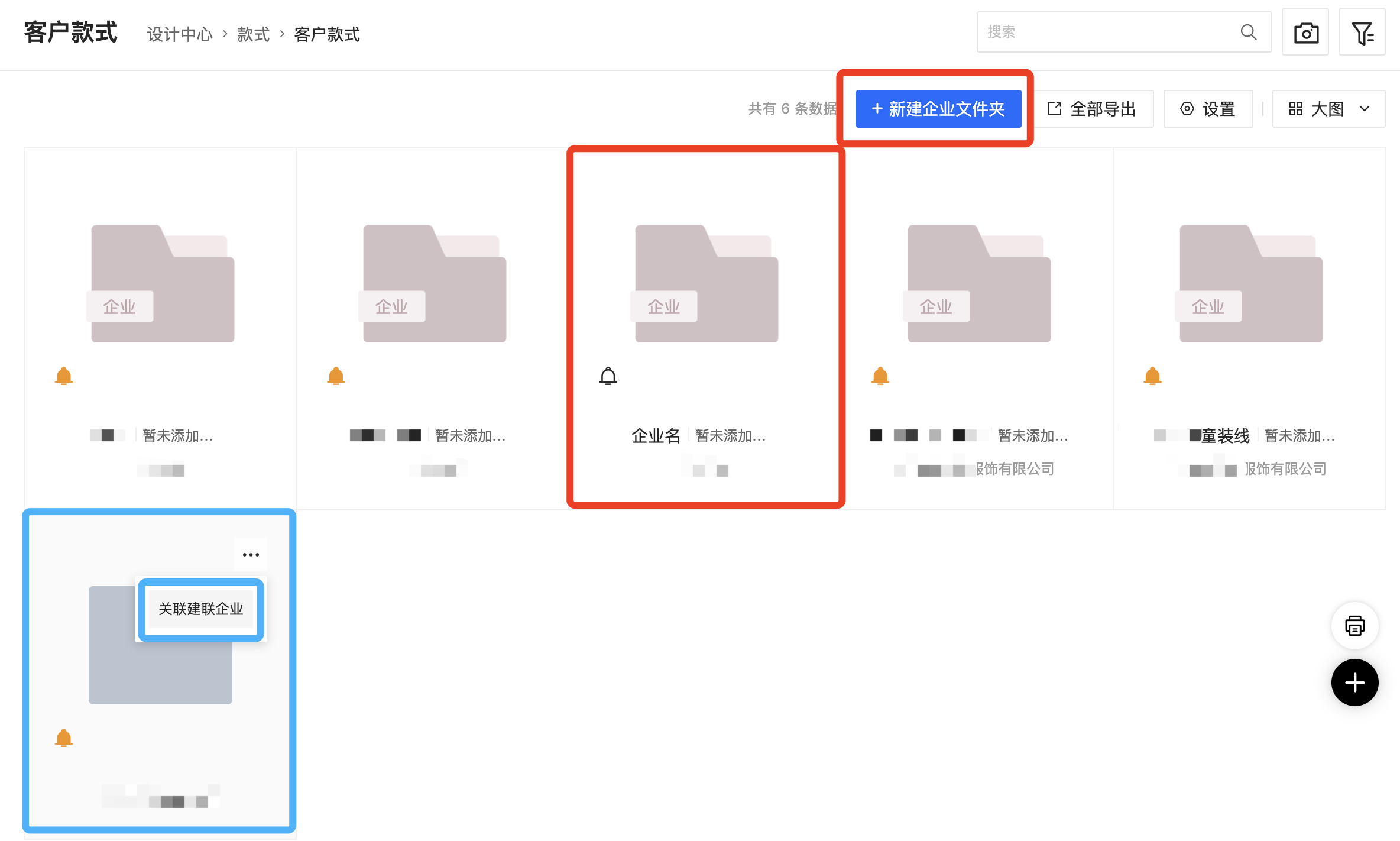The width and height of the screenshot is (1400, 841).
Task: Click the floating printer icon
Action: coord(1354,626)
